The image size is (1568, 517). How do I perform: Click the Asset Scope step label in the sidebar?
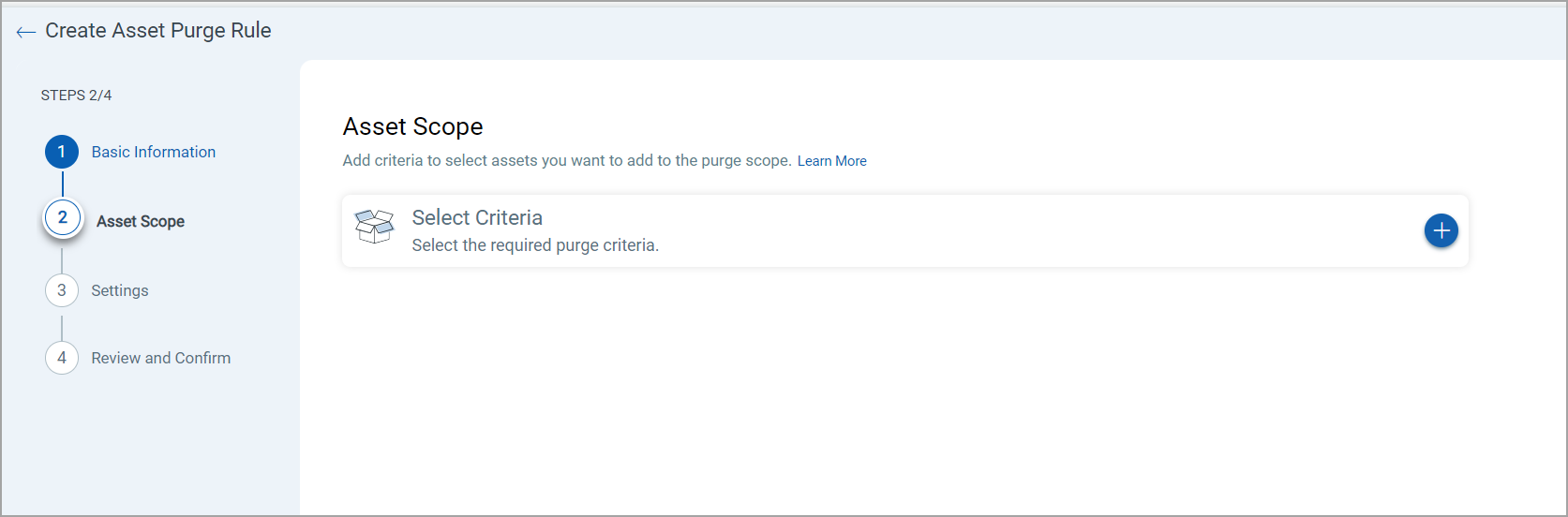(141, 221)
